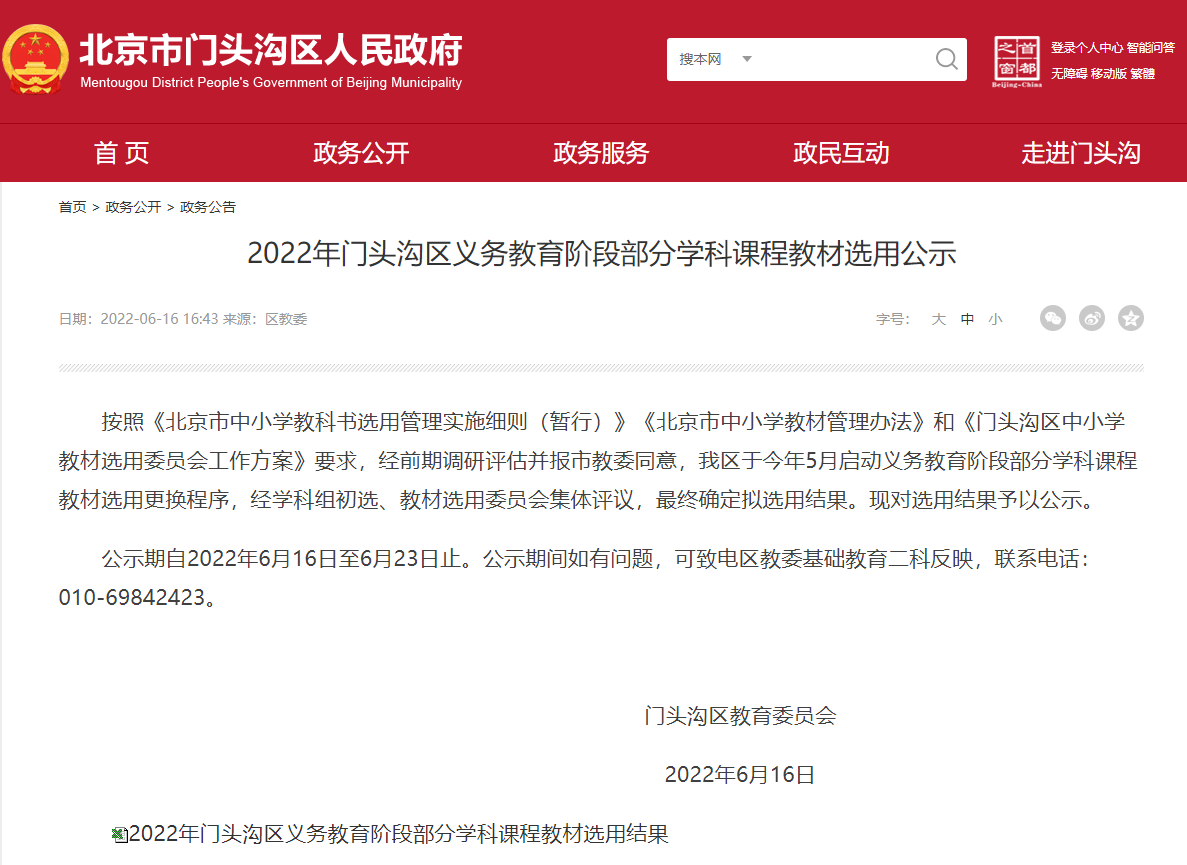Set font size to 中 (medium)
This screenshot has height=865, width=1187.
click(x=967, y=320)
